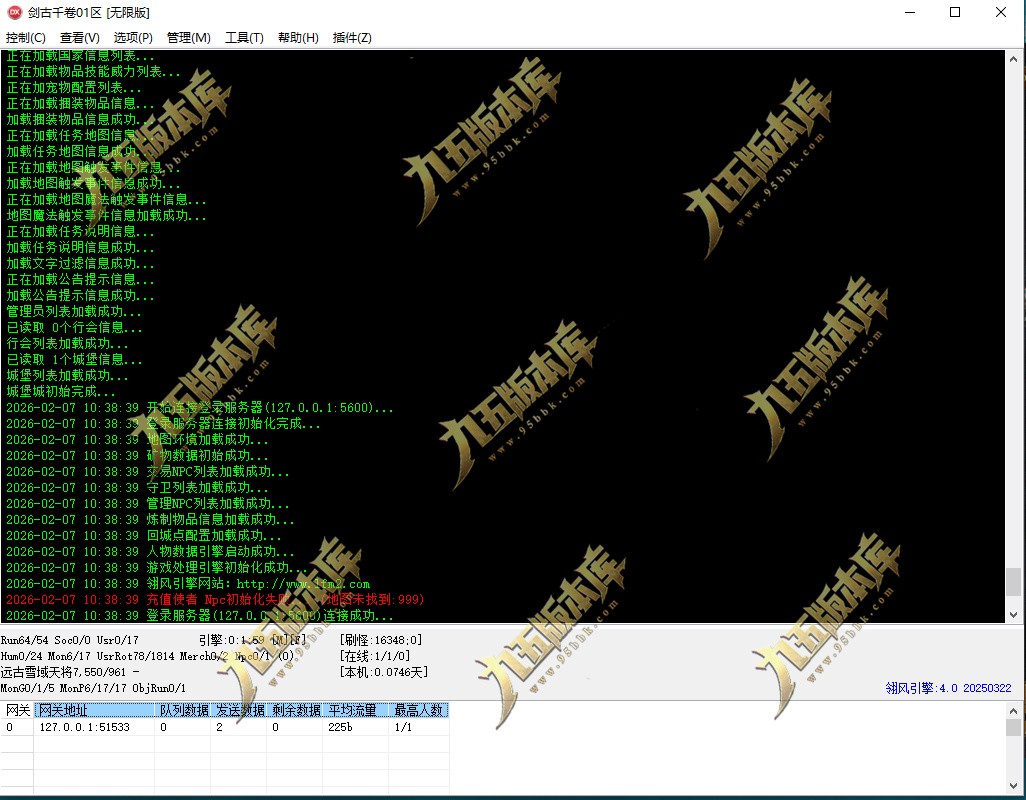Sort by 网关地址 column header
1026x800 pixels.
[94, 710]
